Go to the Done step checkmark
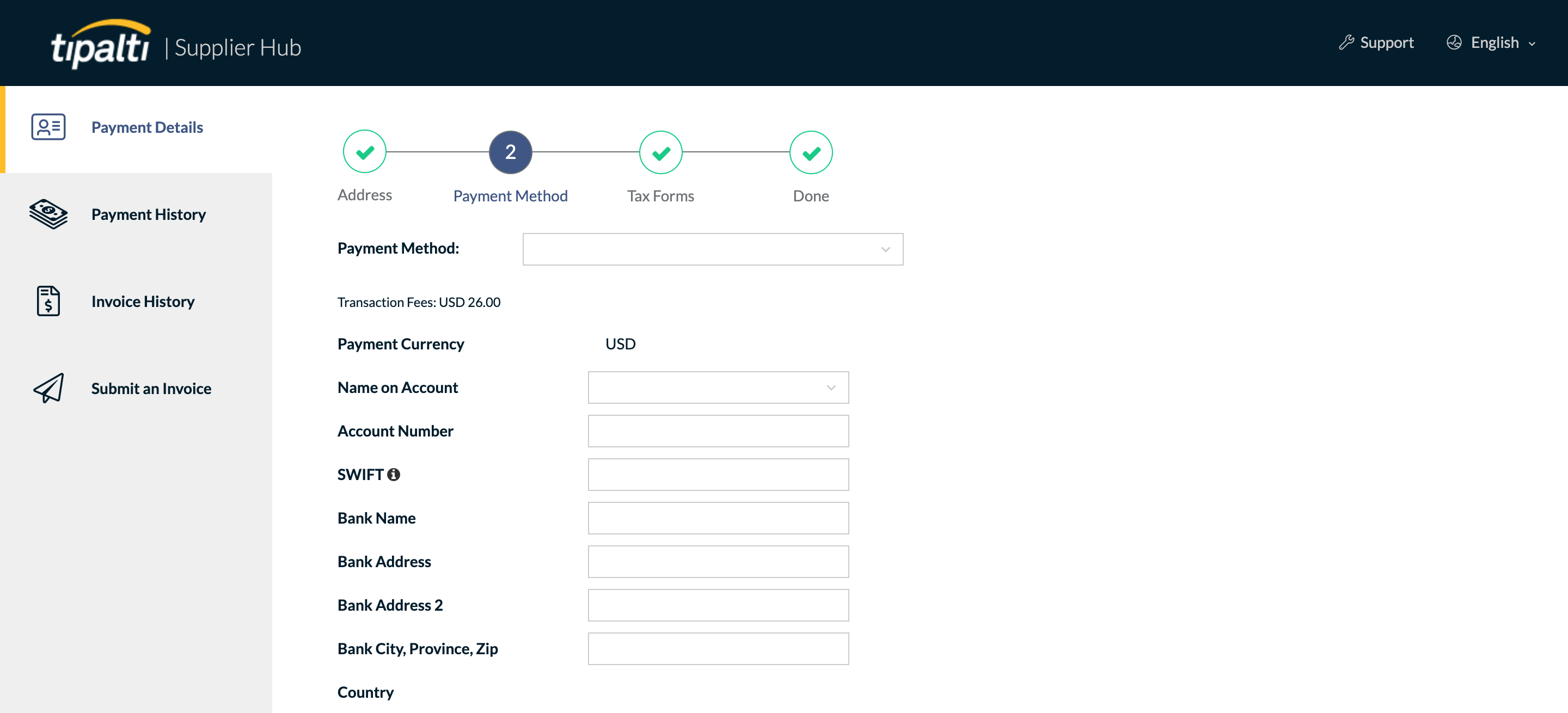The height and width of the screenshot is (713, 1568). [x=811, y=152]
